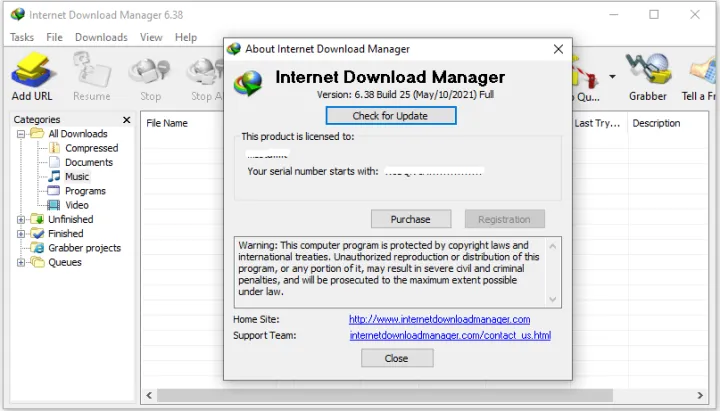Screen dimensions: 720x411
Task: Expand the Queues tree node
Action: point(21,263)
